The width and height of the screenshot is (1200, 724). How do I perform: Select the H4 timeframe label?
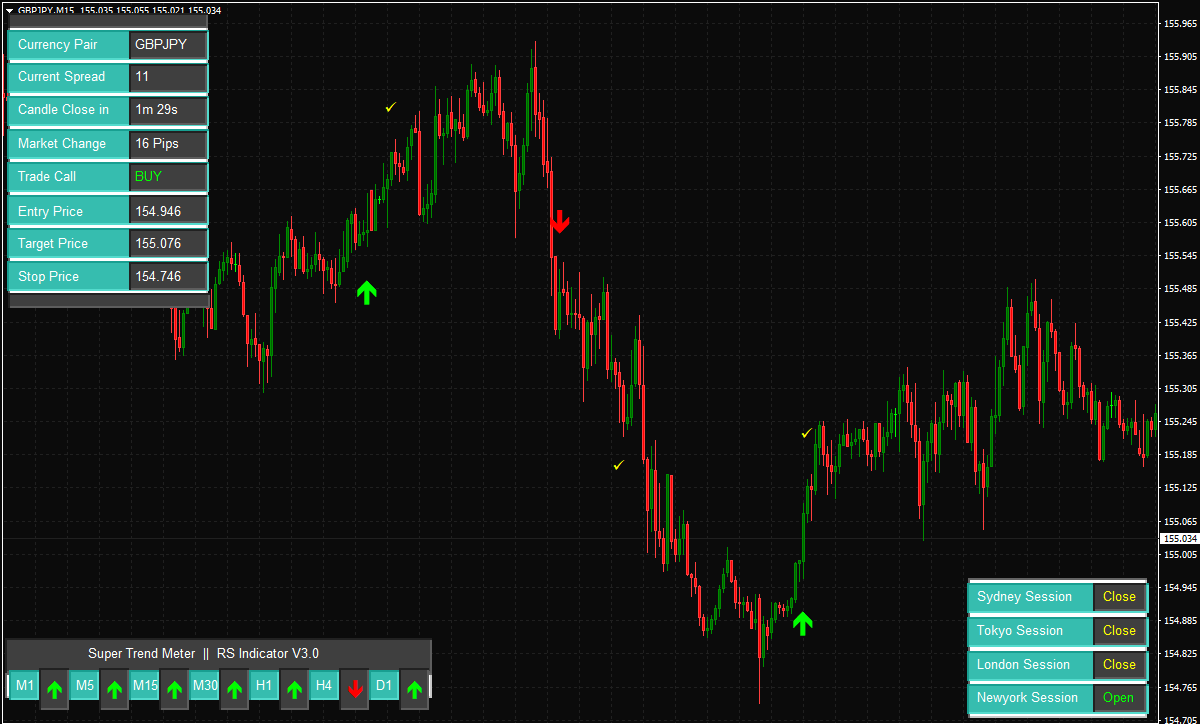coord(324,685)
